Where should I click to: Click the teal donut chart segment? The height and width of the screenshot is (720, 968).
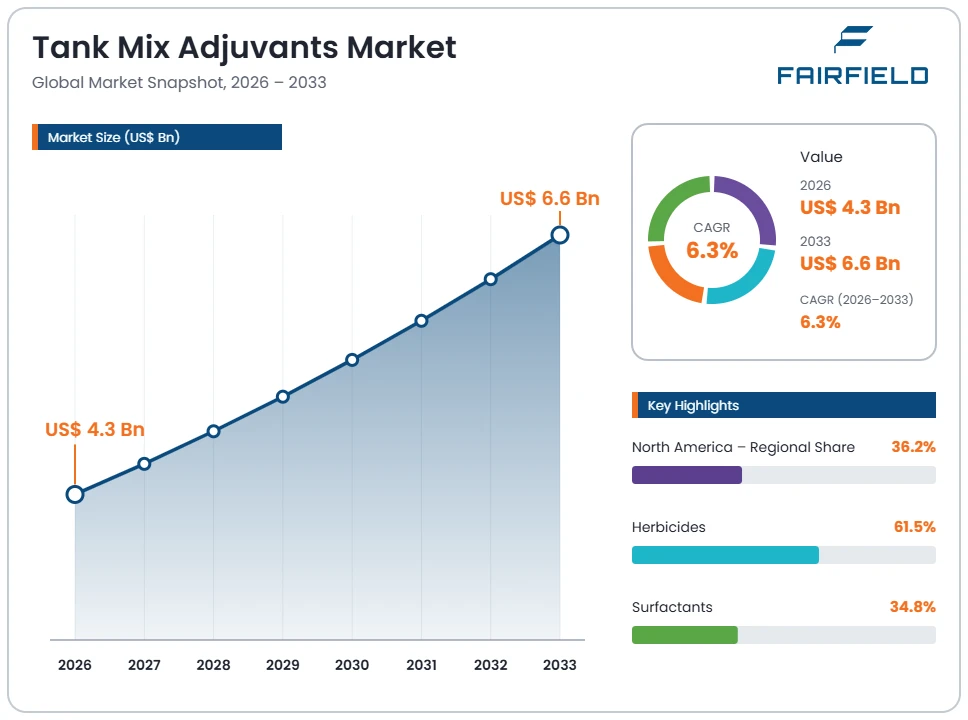click(748, 282)
